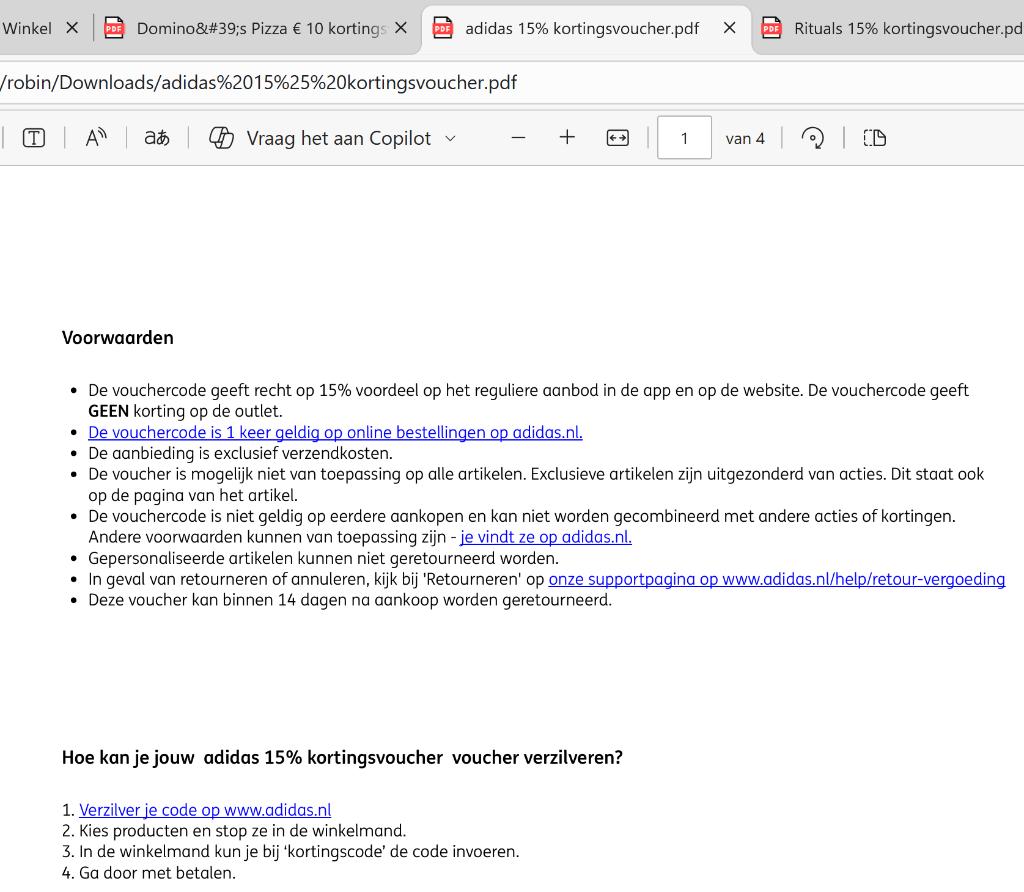Switch to the Winkel tab
The image size is (1024, 892).
(27, 28)
